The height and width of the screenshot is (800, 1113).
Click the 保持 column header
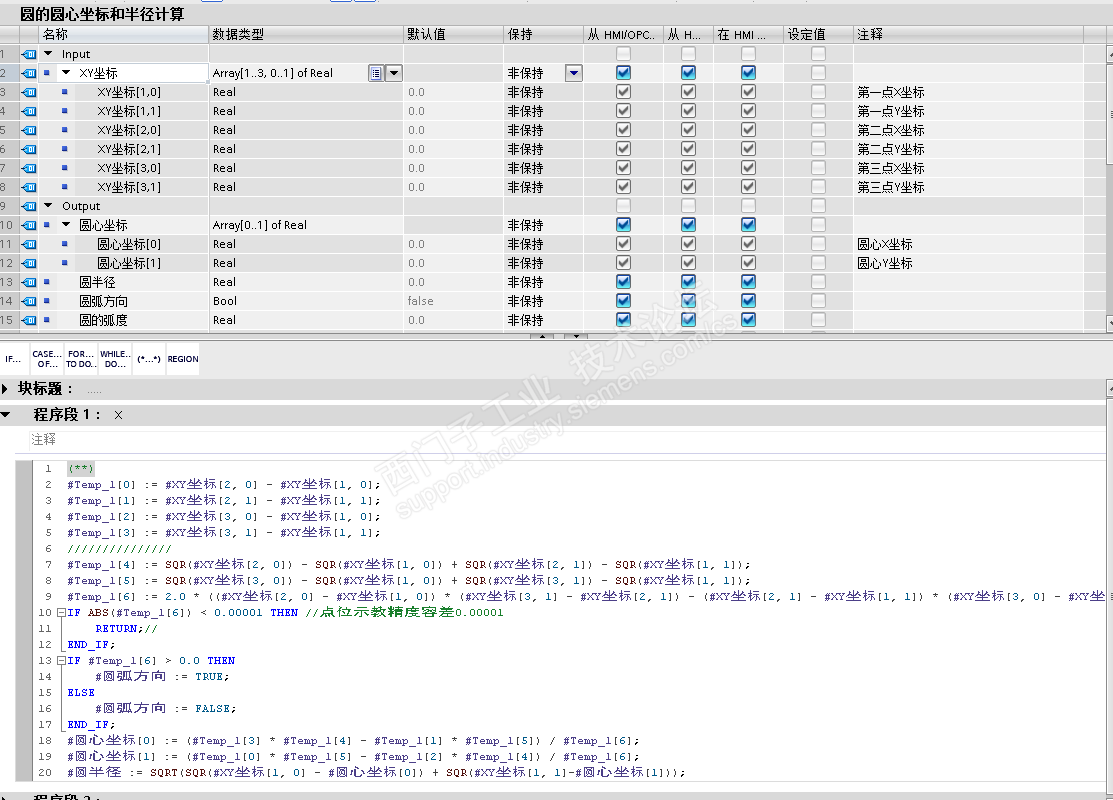[544, 34]
